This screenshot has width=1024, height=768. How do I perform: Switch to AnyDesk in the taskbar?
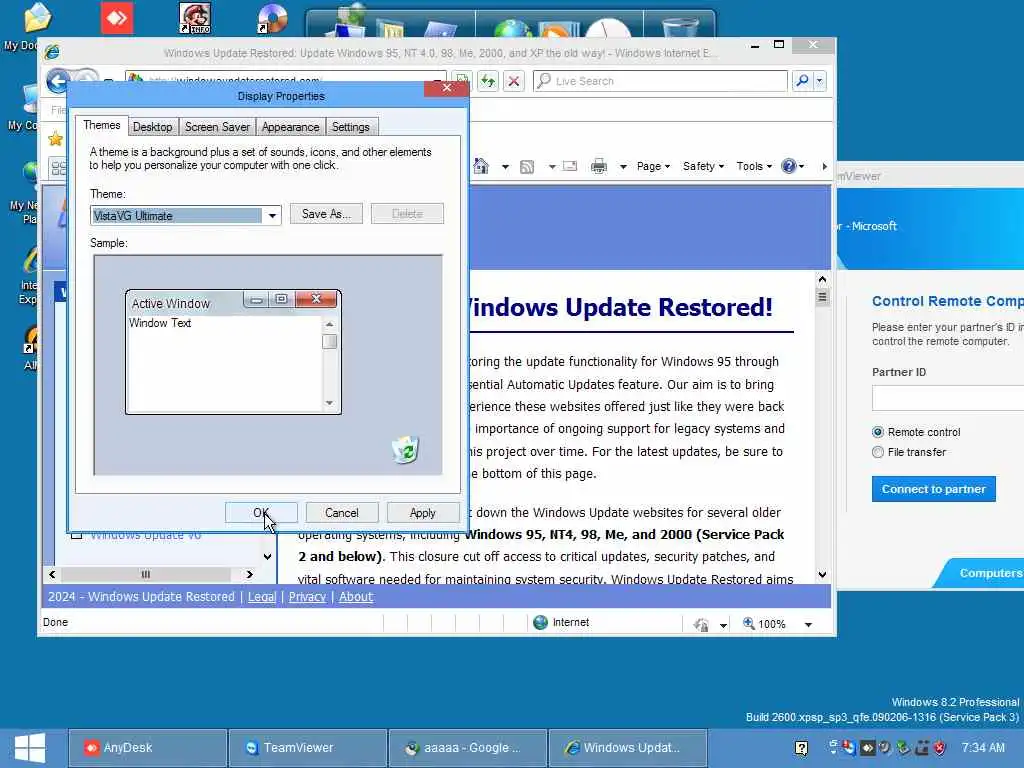[x=147, y=748]
